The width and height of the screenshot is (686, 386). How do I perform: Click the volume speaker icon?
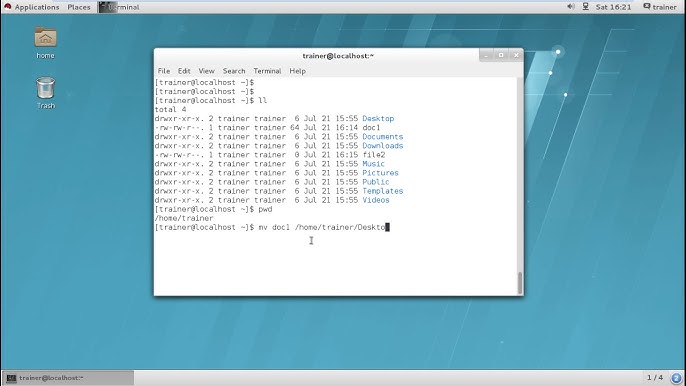(x=570, y=7)
